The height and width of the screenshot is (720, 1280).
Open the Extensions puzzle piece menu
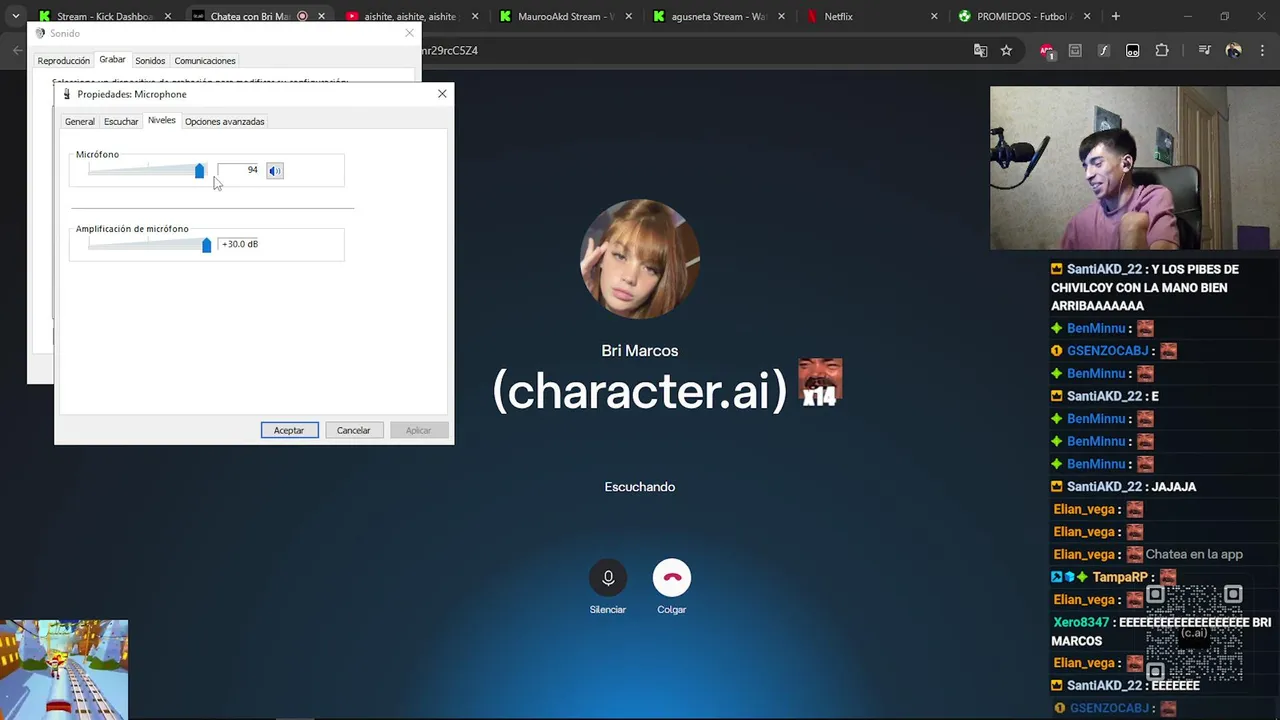(1162, 50)
